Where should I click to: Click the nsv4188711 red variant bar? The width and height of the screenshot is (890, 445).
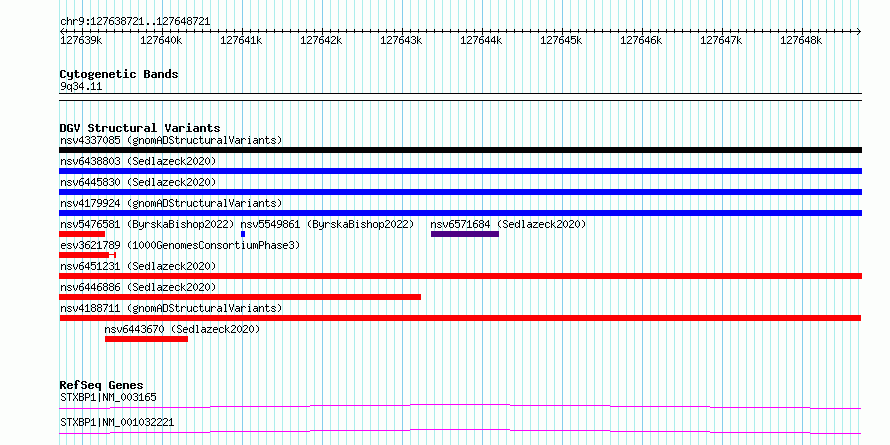(x=460, y=318)
